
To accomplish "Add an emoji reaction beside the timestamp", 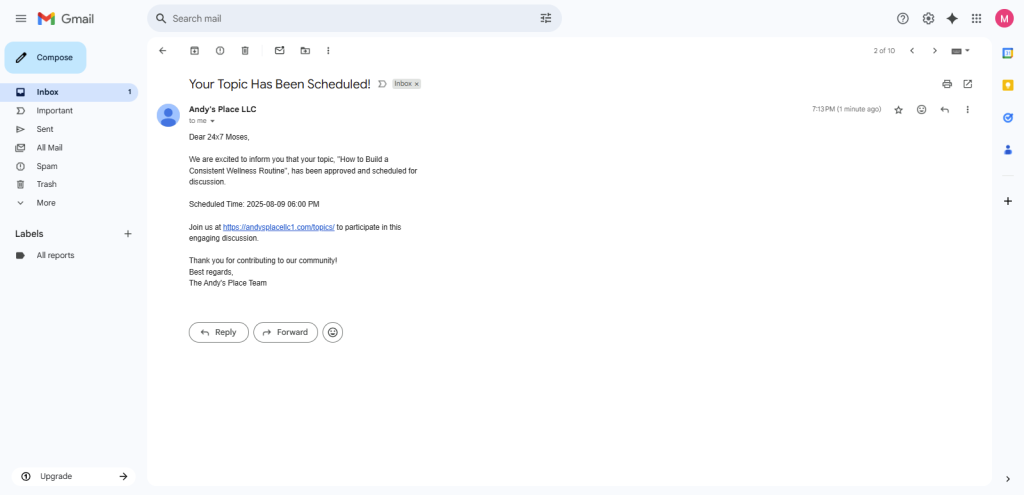I will pyautogui.click(x=921, y=109).
